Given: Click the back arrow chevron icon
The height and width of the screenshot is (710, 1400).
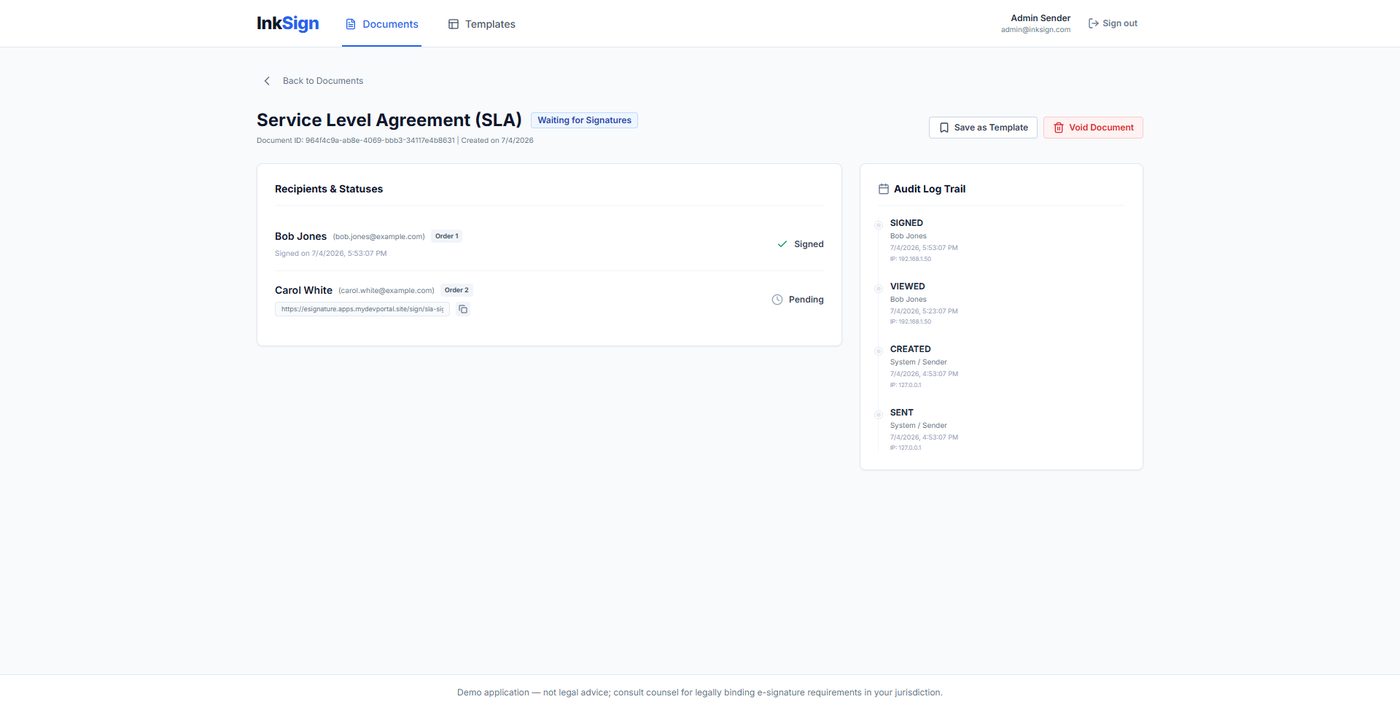Looking at the screenshot, I should point(266,81).
